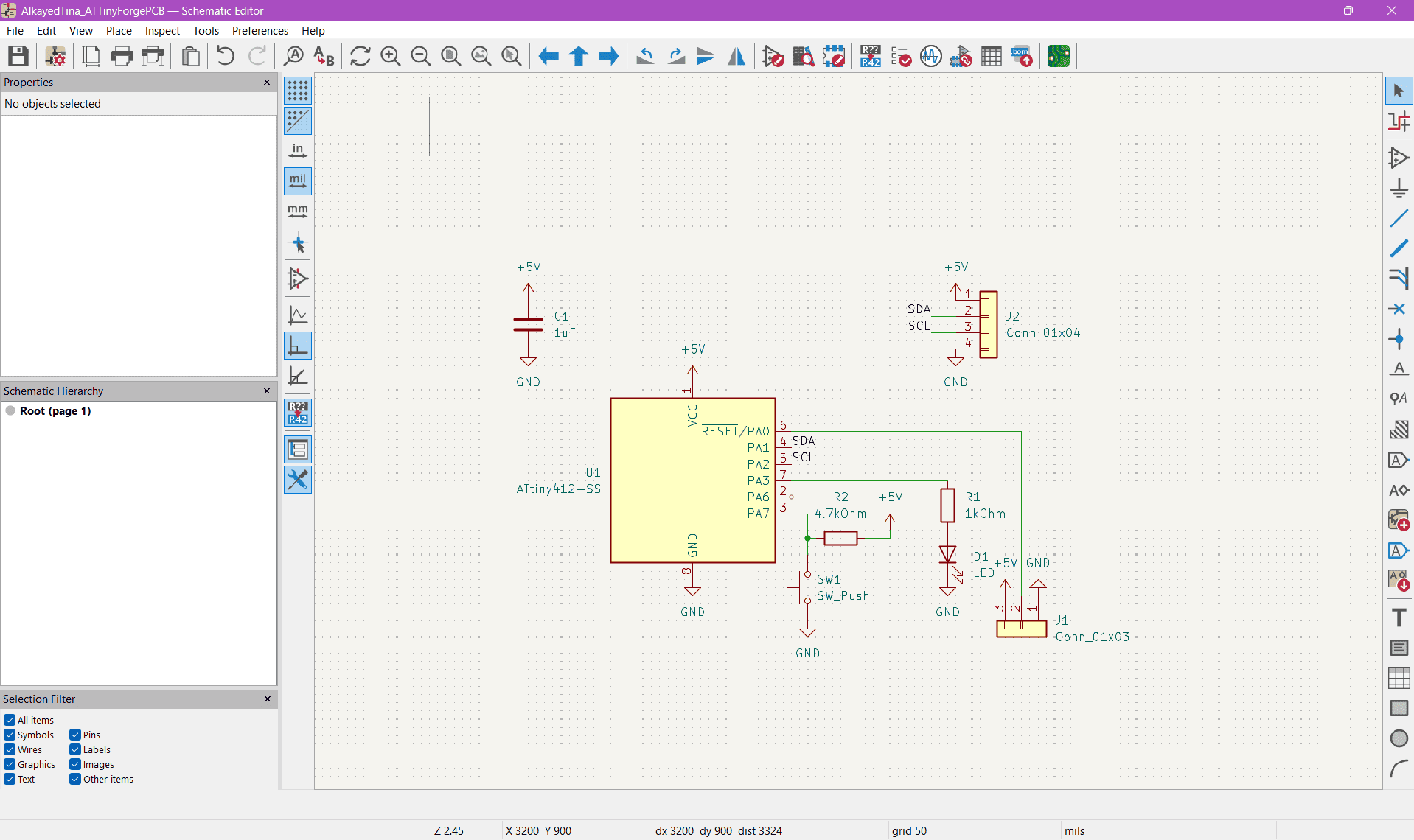Image resolution: width=1414 pixels, height=840 pixels.
Task: Open PCB editor from toolbar
Action: click(1058, 56)
